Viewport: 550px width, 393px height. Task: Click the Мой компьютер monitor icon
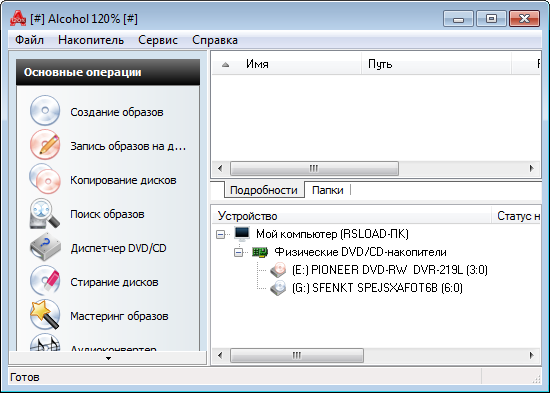coord(242,234)
